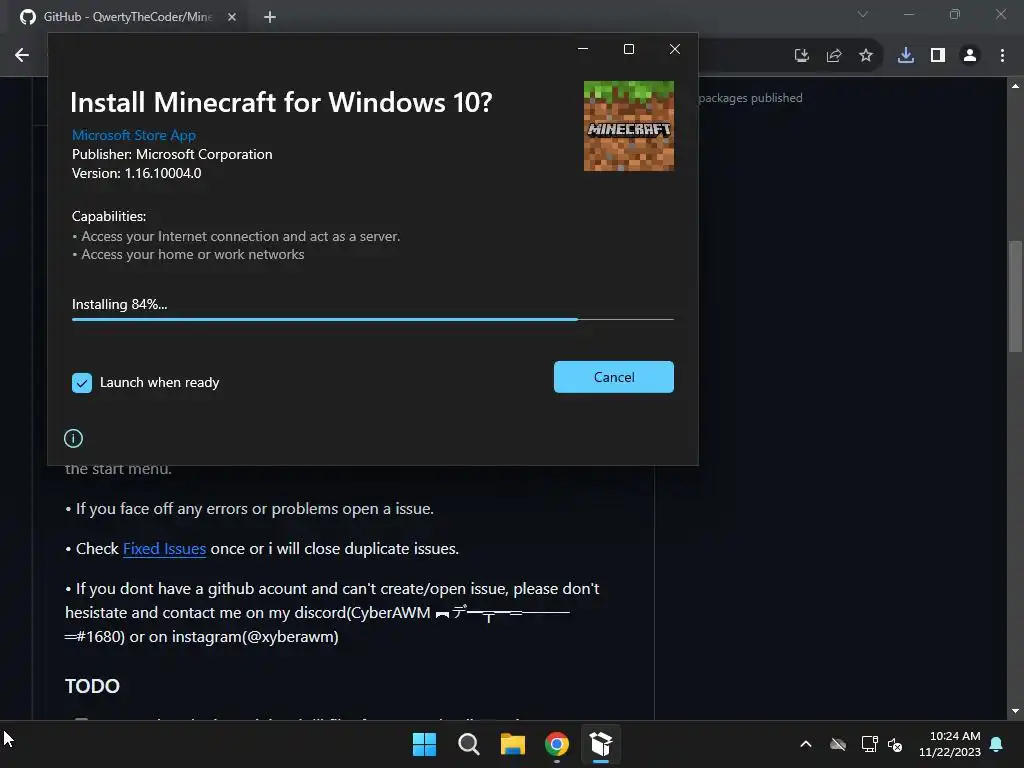This screenshot has width=1024, height=768.
Task: Close the App Installer window
Action: click(x=675, y=49)
